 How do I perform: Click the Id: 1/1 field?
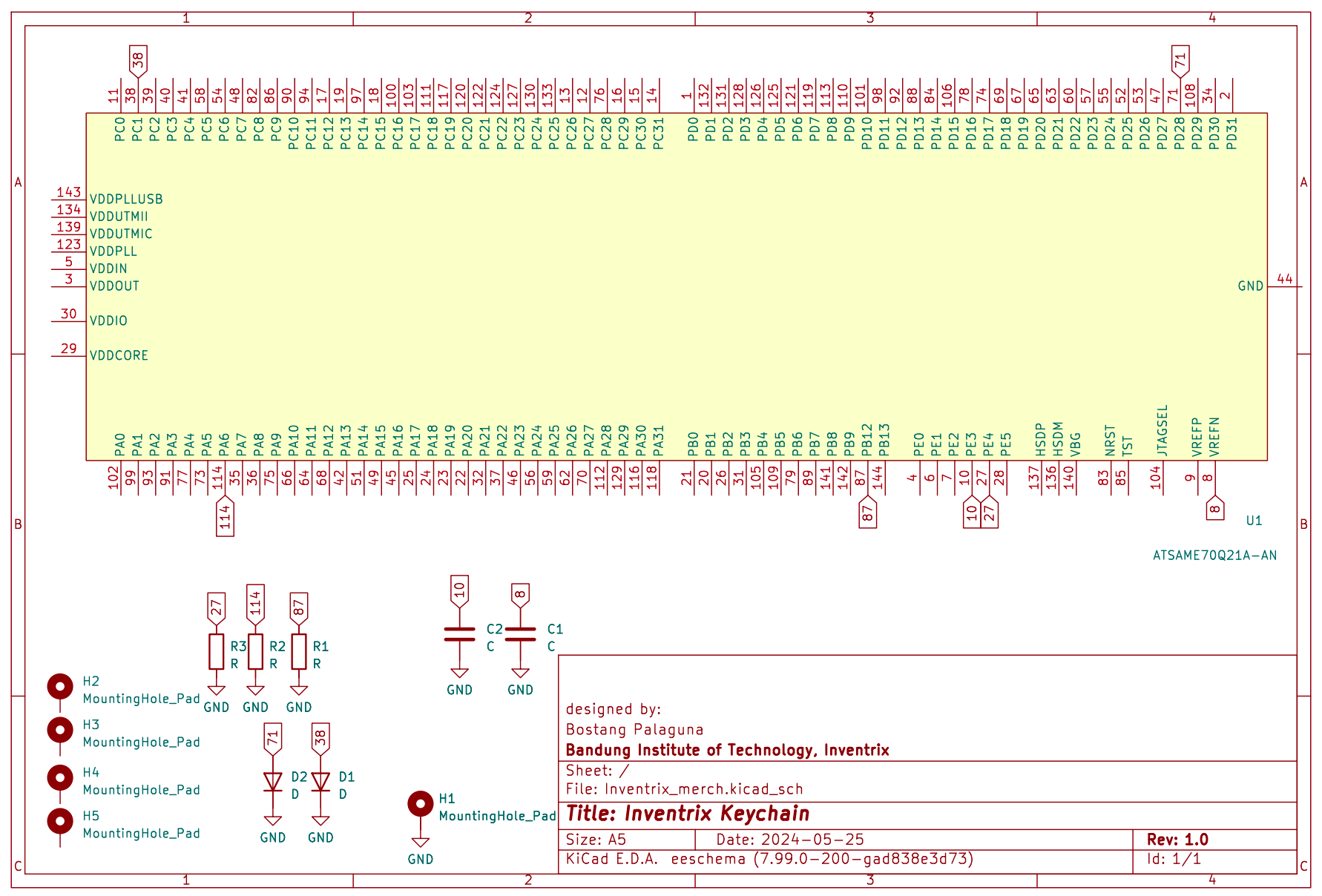1174,859
